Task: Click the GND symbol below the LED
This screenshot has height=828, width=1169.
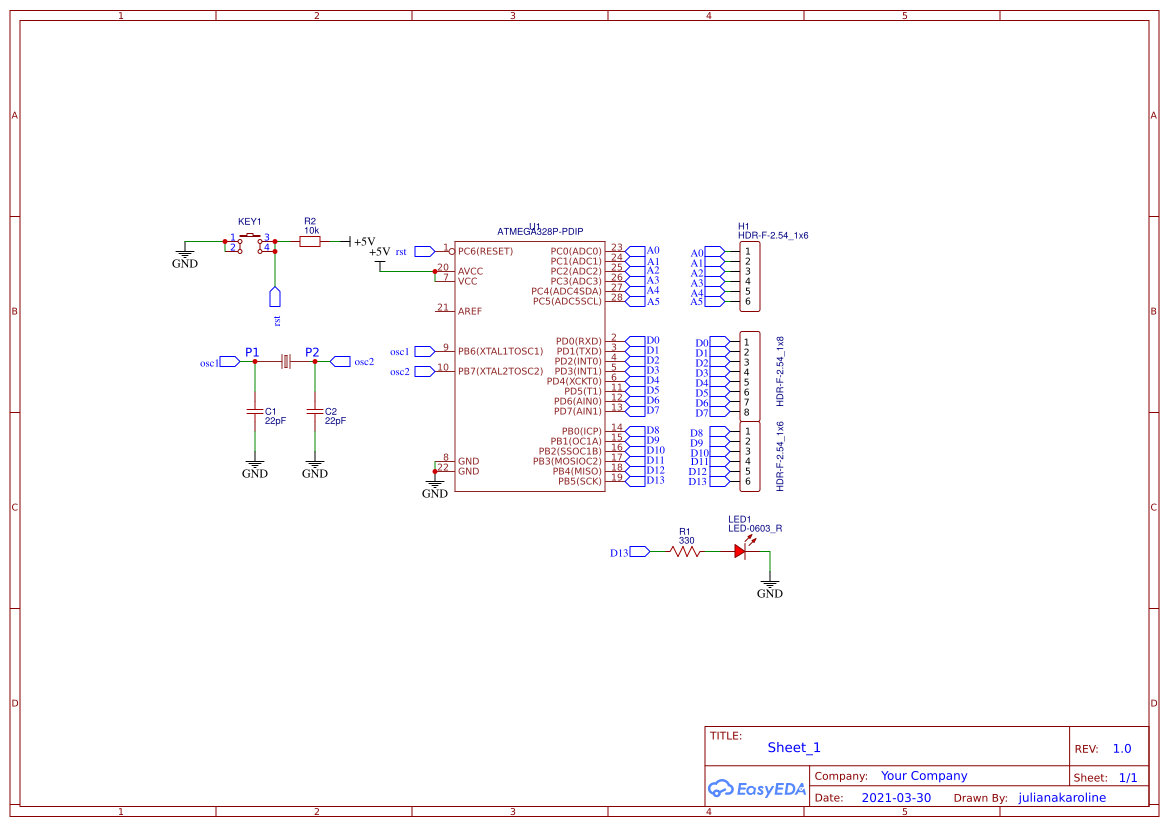Action: (x=769, y=586)
